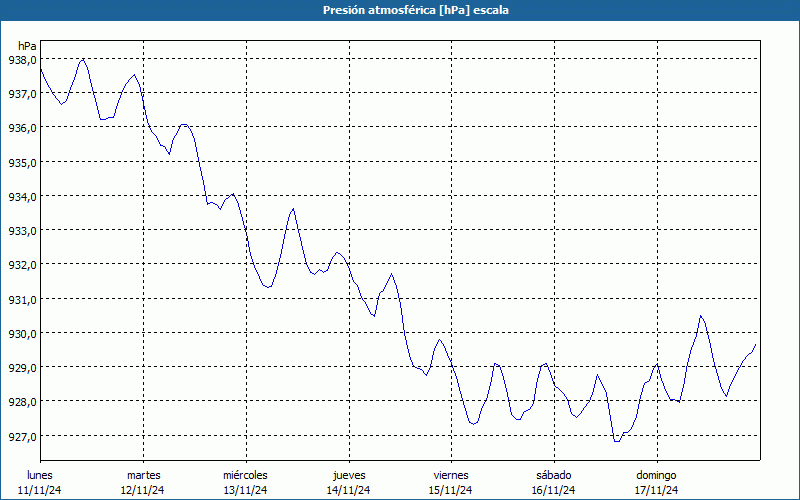The width and height of the screenshot is (800, 500).
Task: Click the 12/11/24 date label
Action: [143, 490]
